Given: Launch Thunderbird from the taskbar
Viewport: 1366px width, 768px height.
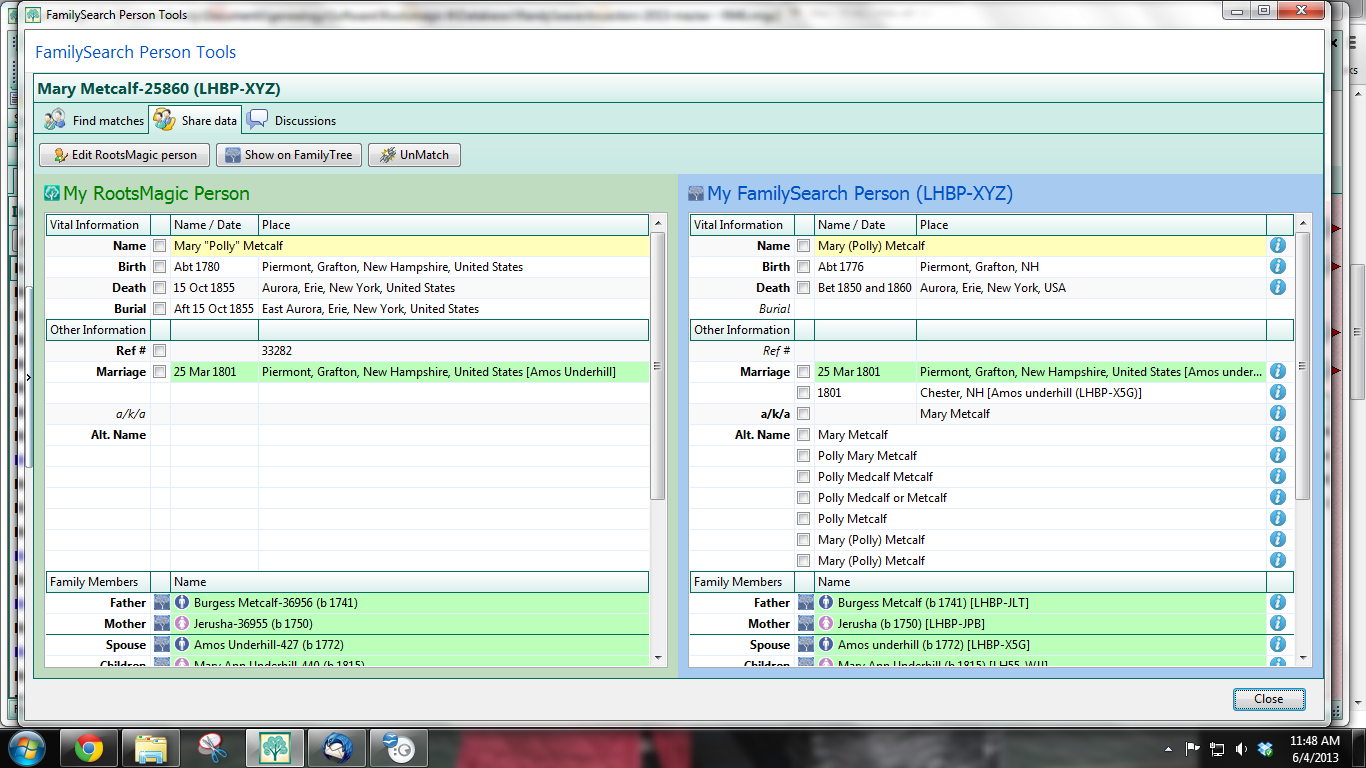Looking at the screenshot, I should (336, 747).
